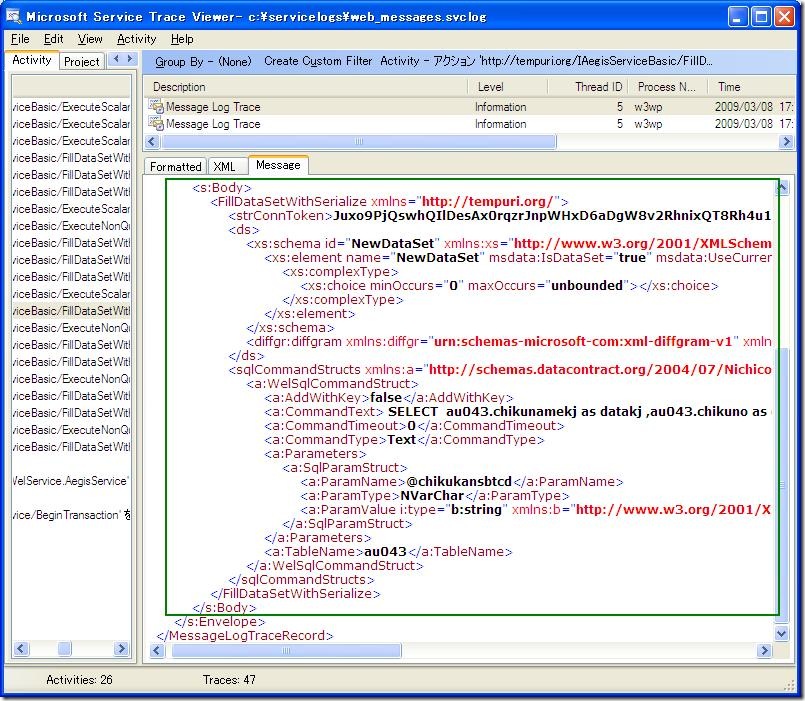The image size is (805, 701).
Task: Select the highlighted FillDataSetWith activity row
Action: pos(71,311)
